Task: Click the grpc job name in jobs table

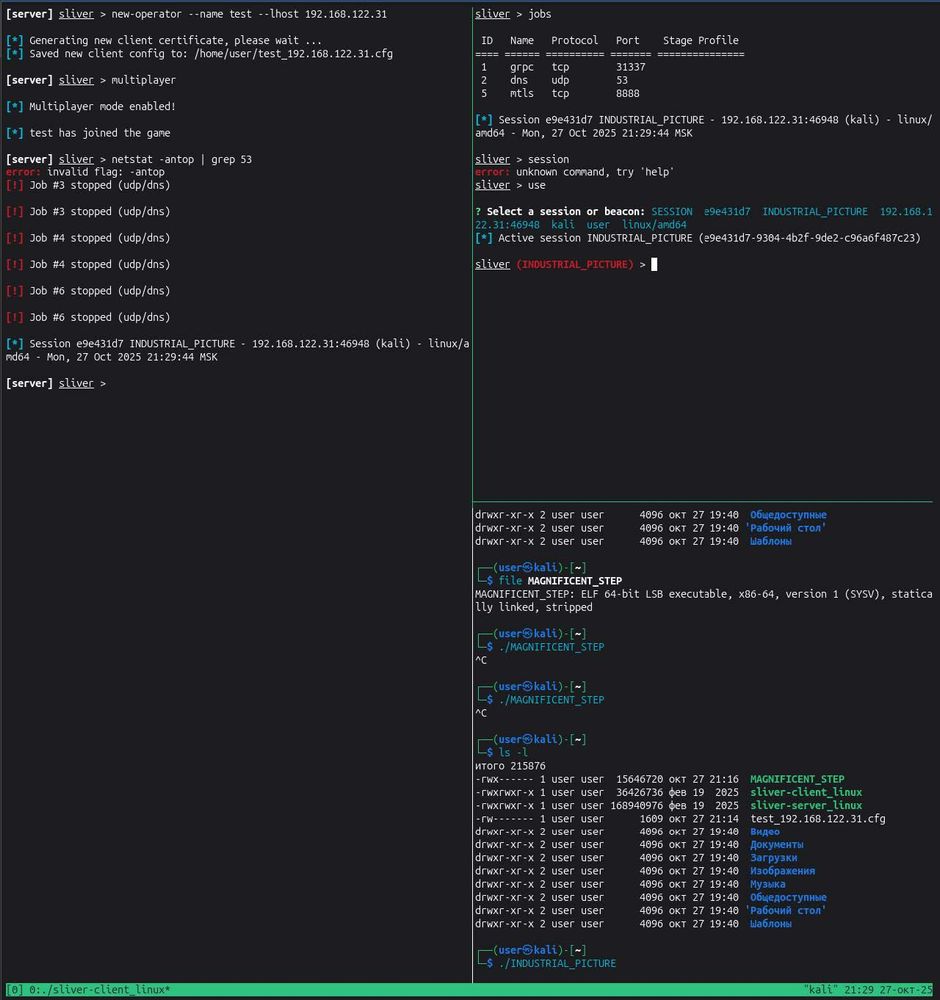Action: (x=521, y=67)
